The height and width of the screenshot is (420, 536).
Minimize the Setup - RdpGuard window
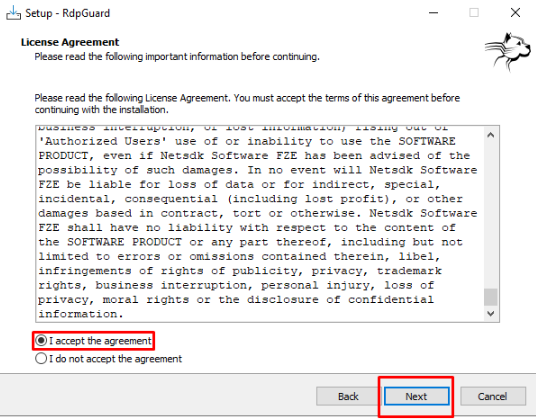(433, 13)
